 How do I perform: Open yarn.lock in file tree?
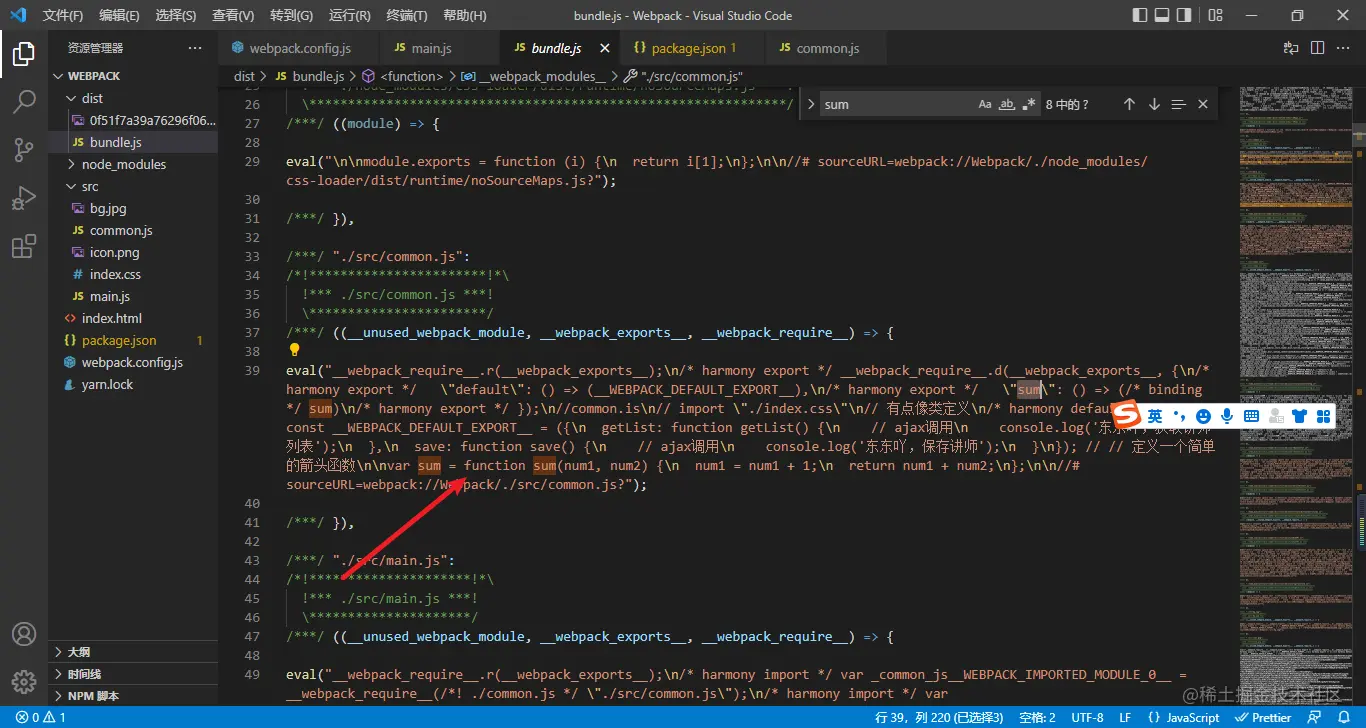pyautogui.click(x=133, y=384)
